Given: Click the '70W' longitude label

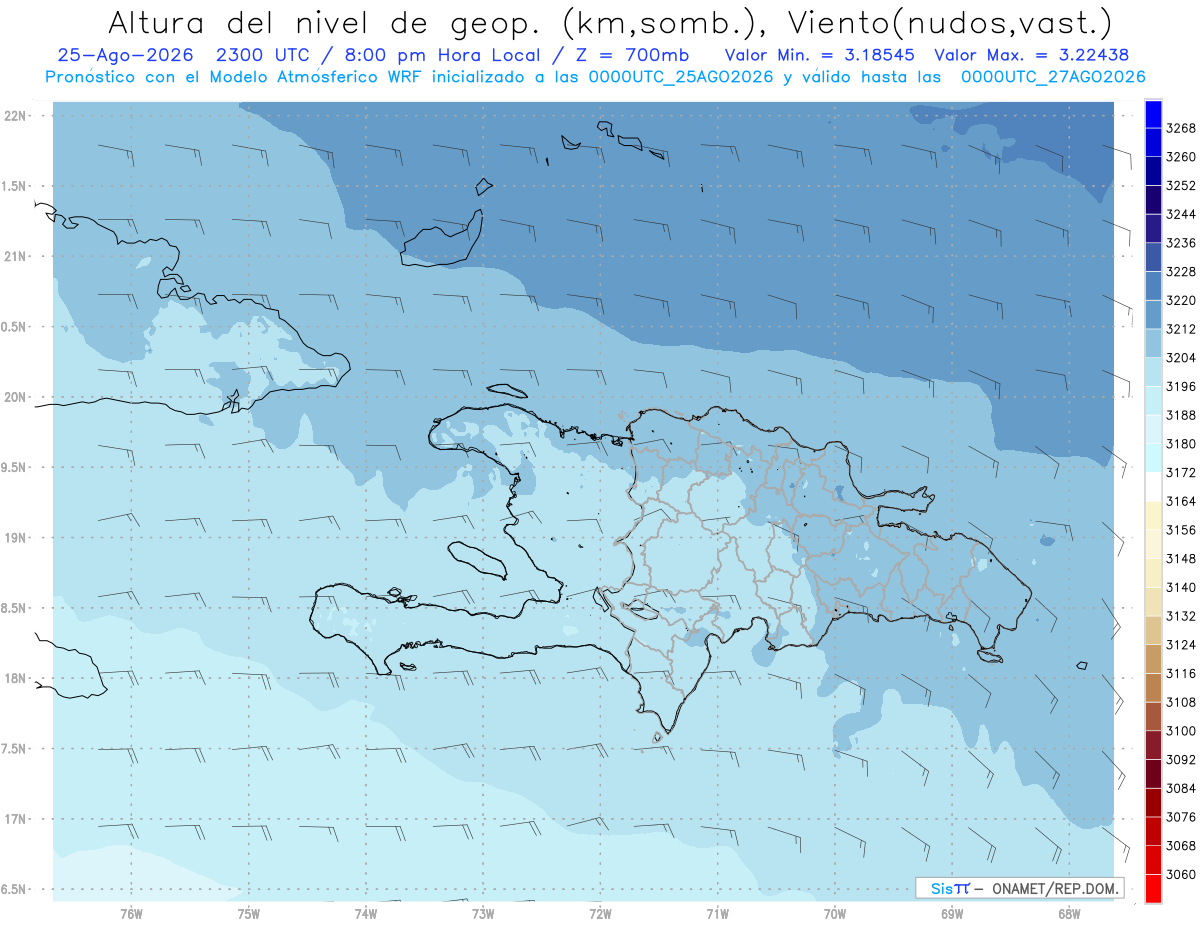Looking at the screenshot, I should 834,912.
